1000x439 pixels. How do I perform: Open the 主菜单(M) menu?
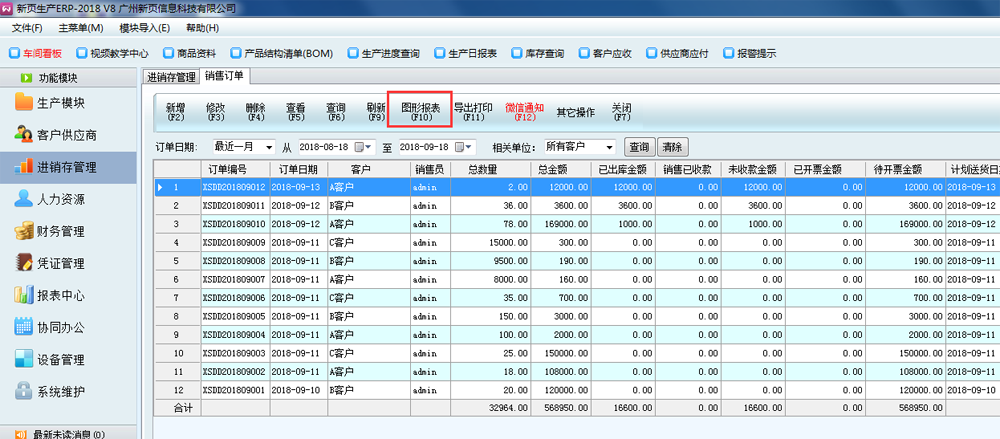pyautogui.click(x=81, y=28)
